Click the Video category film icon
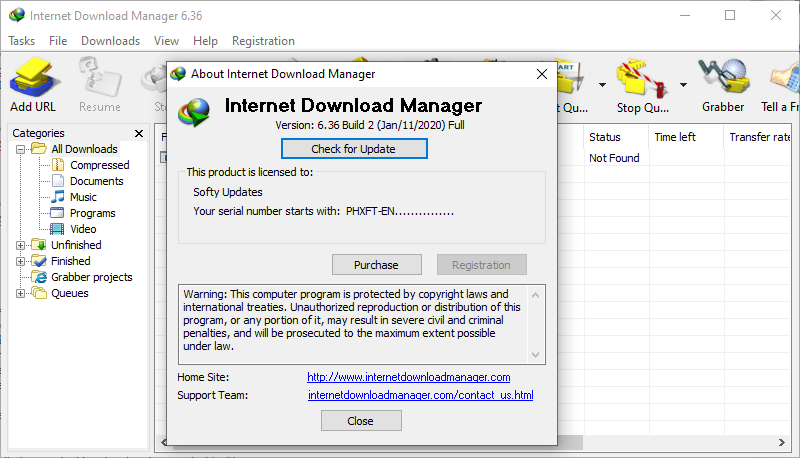The width and height of the screenshot is (800, 458). coord(57,229)
